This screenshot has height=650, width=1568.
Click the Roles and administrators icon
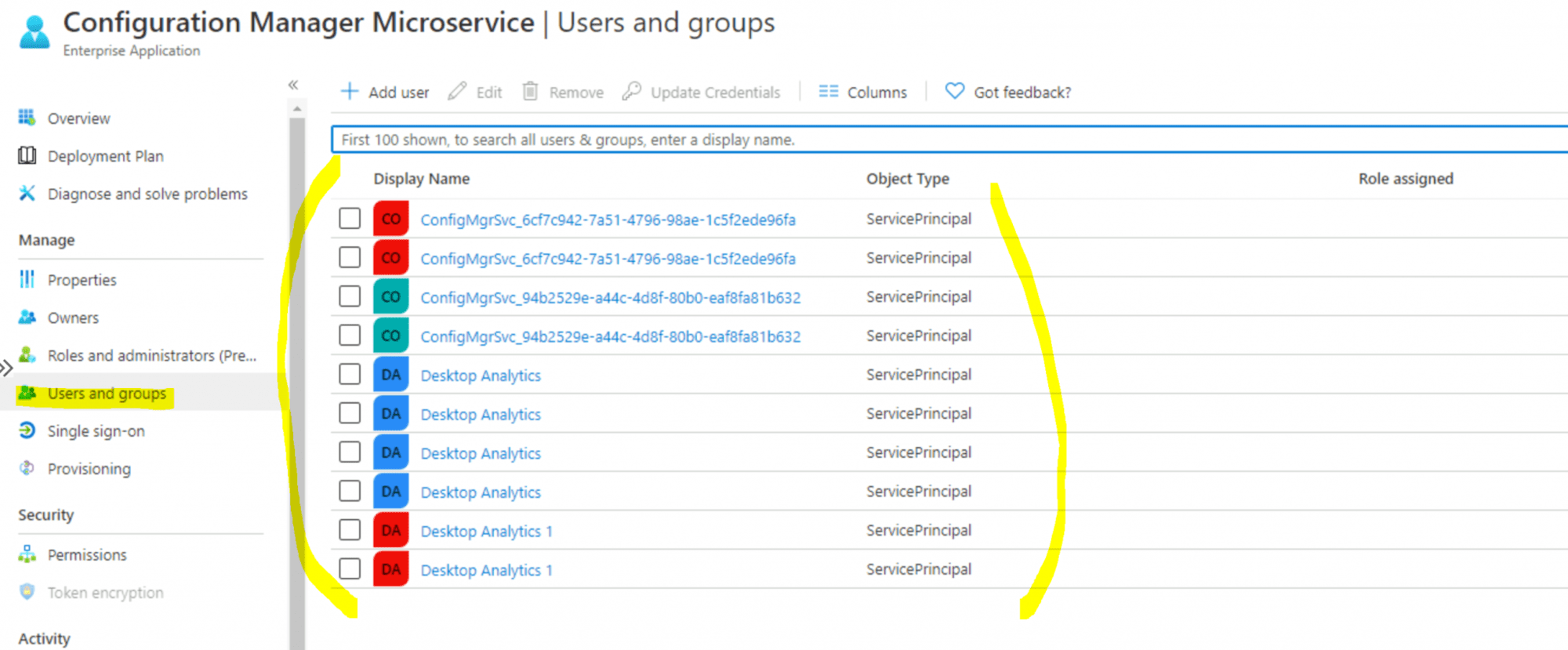[x=27, y=354]
